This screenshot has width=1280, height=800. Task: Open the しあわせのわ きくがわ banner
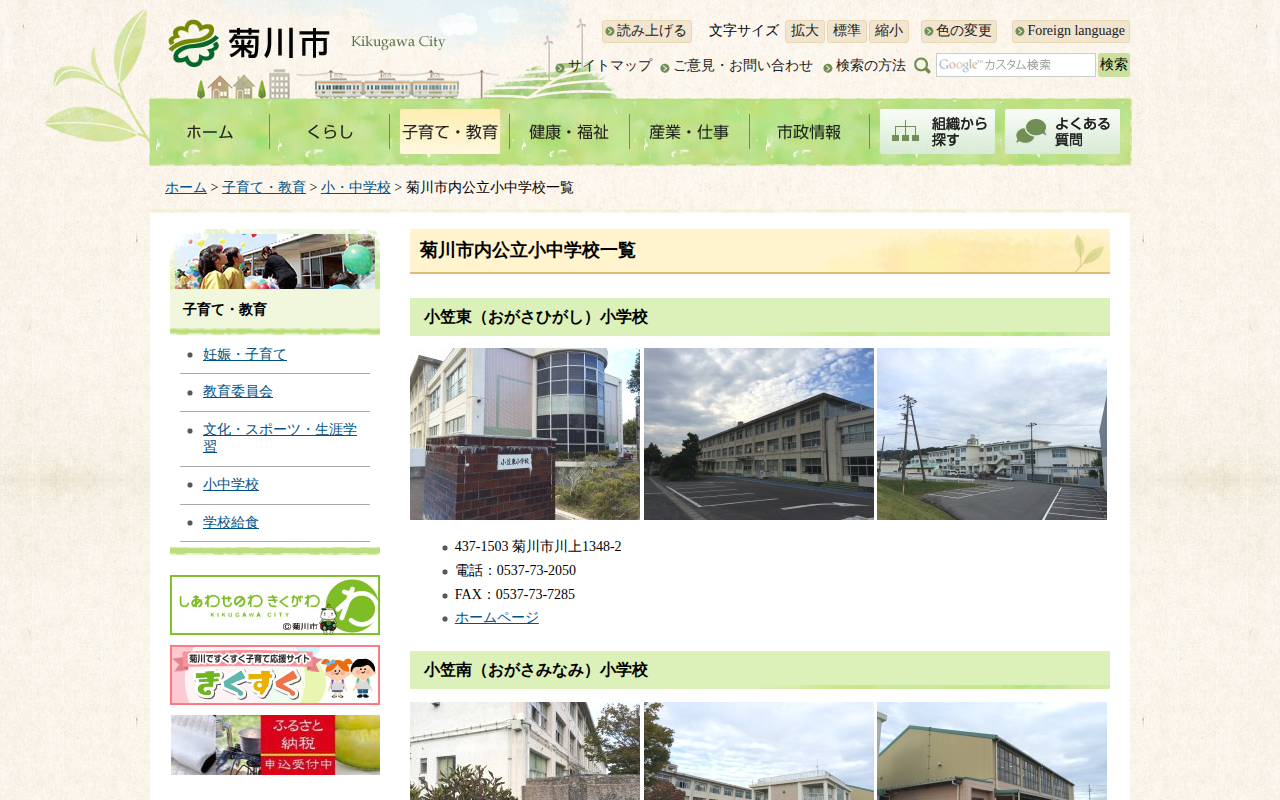(275, 605)
